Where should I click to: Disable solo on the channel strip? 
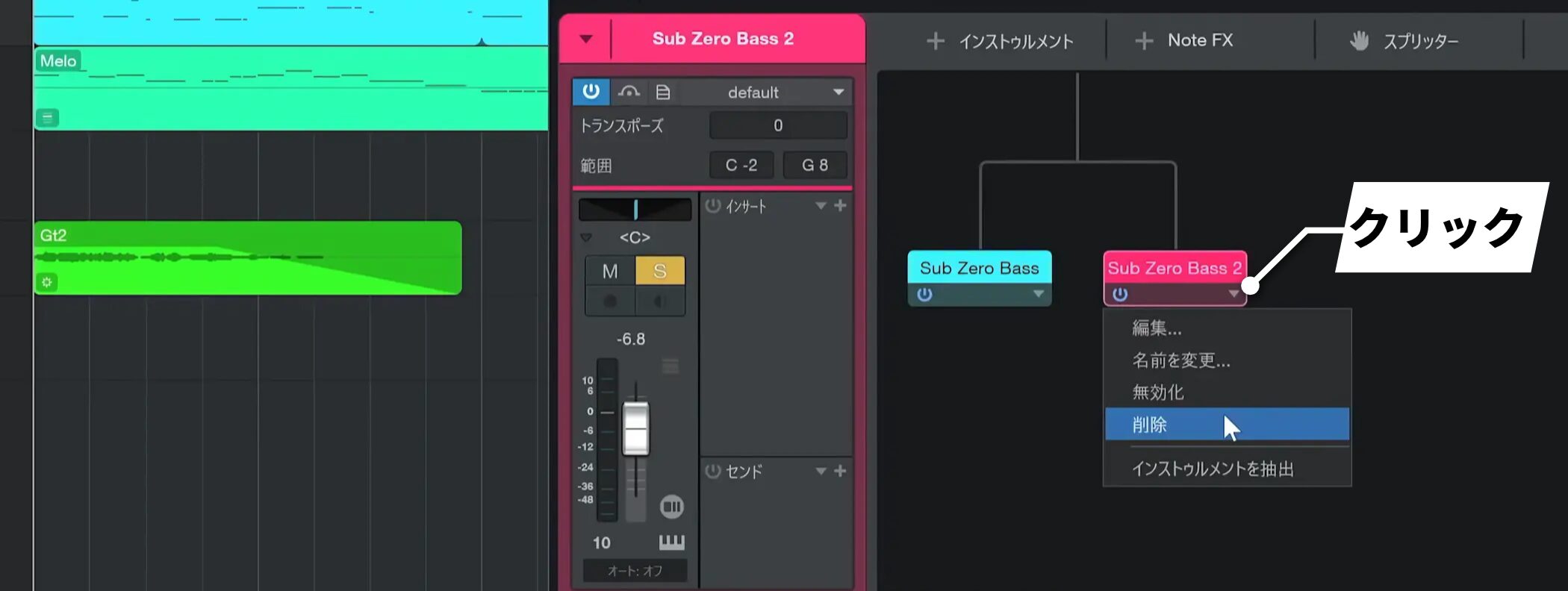(659, 271)
